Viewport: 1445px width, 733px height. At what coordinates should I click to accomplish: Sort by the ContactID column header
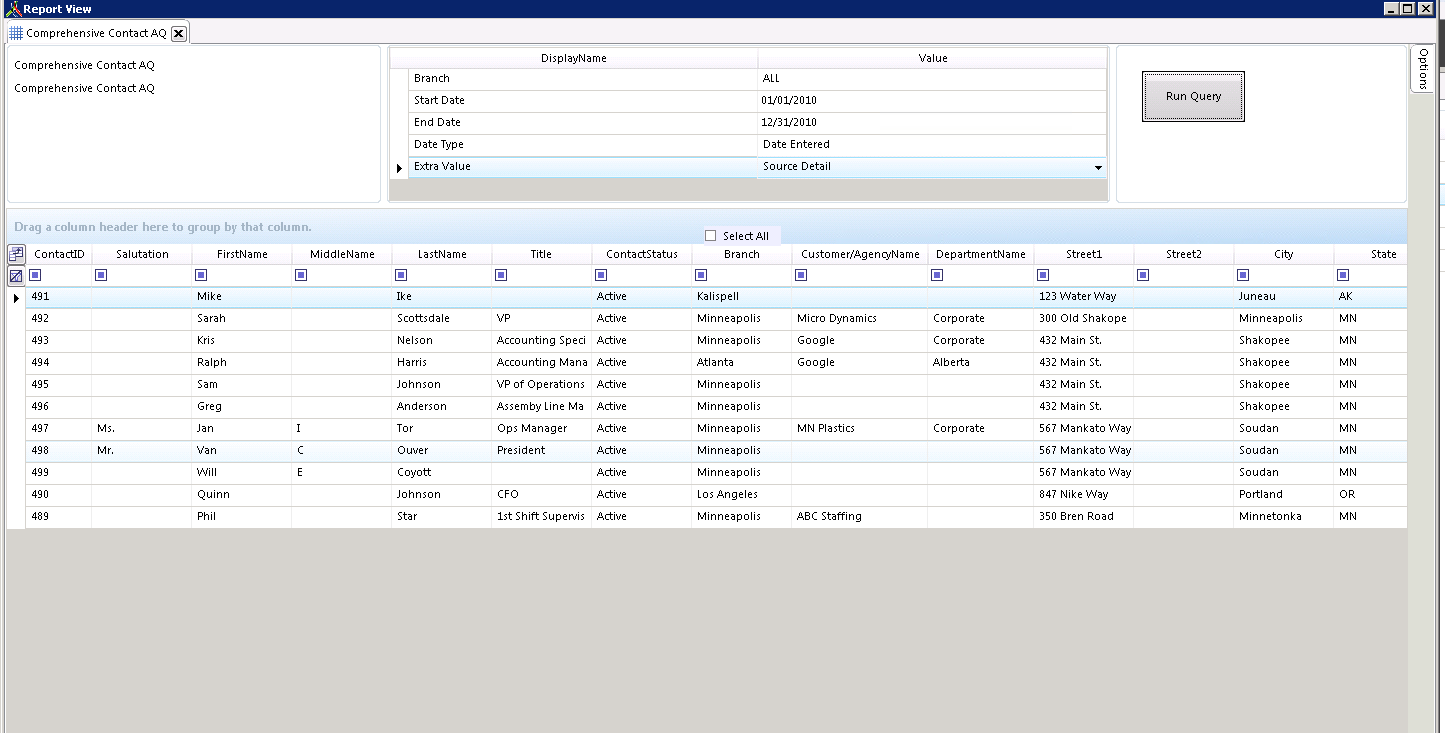[x=59, y=254]
